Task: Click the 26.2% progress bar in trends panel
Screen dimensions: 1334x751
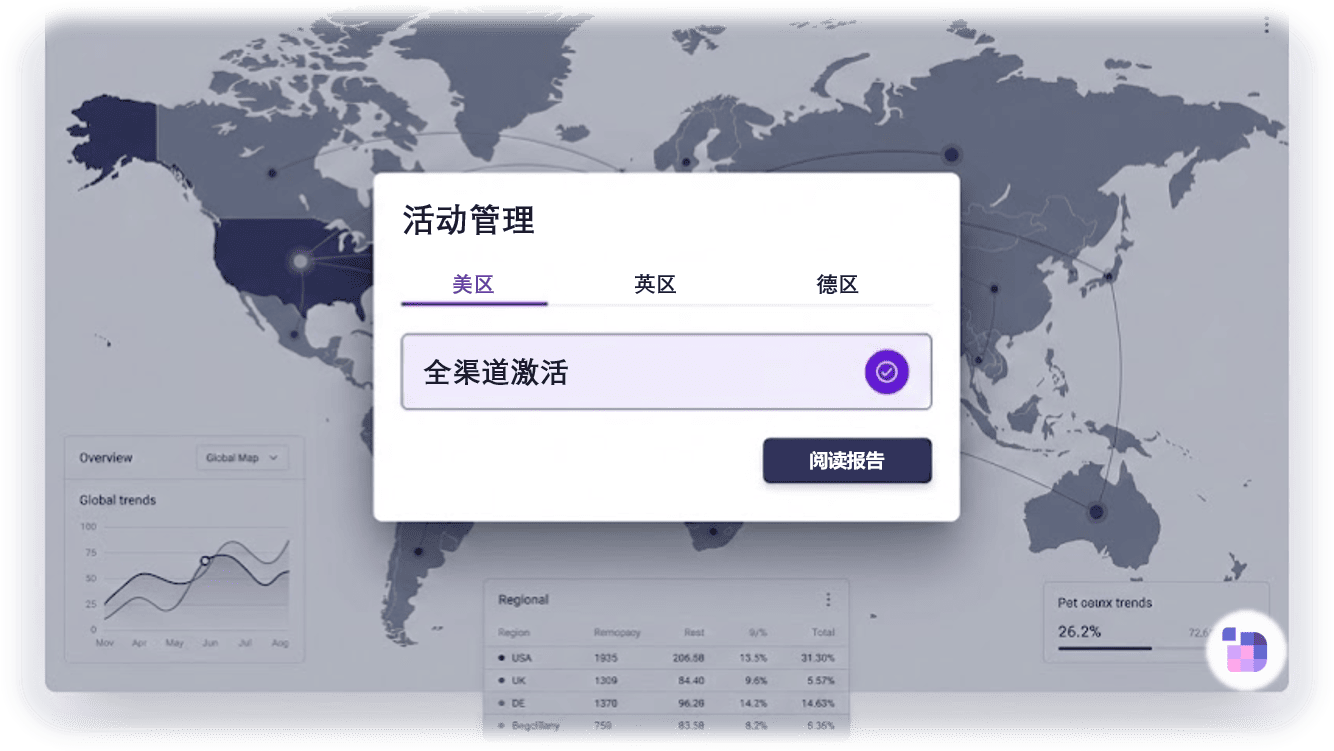Action: coord(1103,648)
